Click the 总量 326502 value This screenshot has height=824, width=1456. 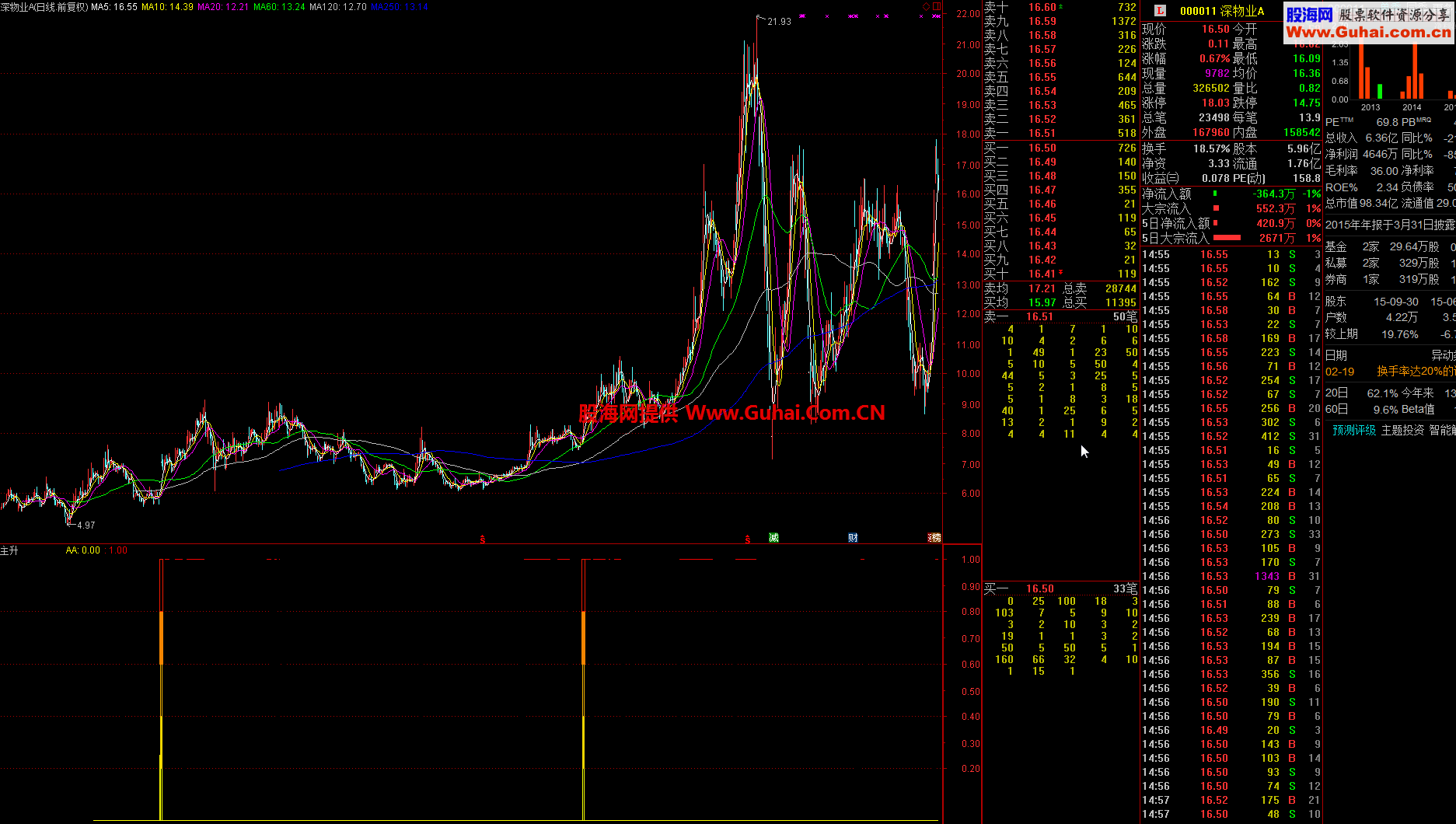point(1211,88)
